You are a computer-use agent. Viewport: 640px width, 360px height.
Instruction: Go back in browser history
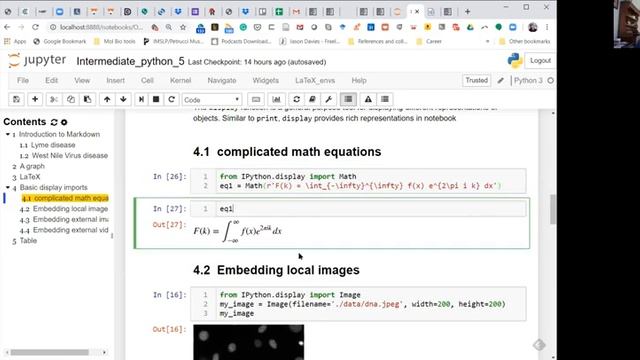[x=7, y=27]
